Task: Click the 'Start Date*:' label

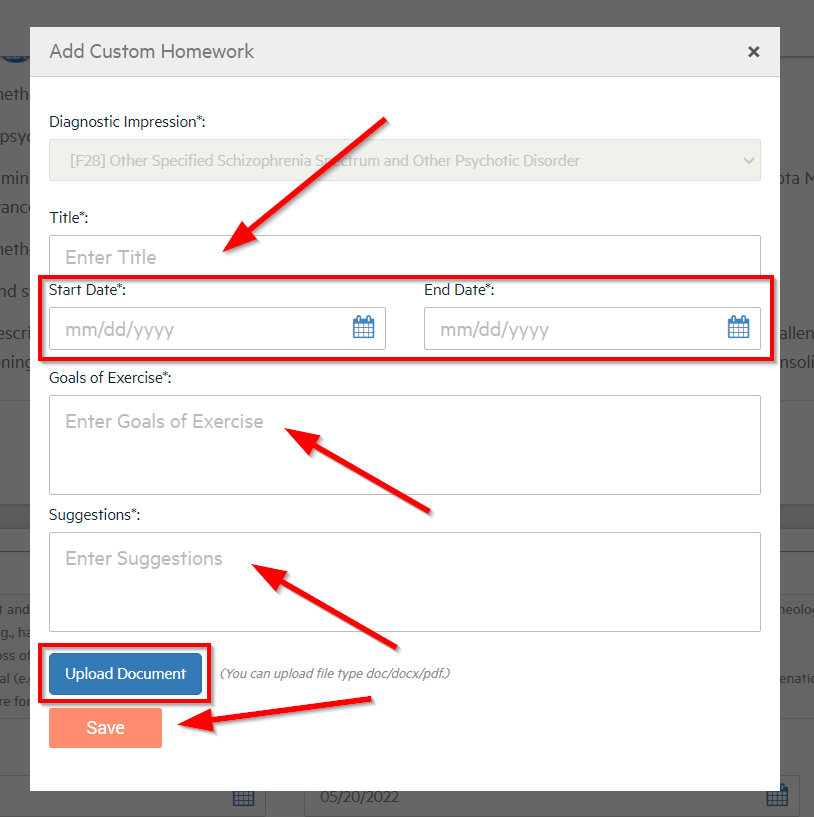Action: click(88, 290)
